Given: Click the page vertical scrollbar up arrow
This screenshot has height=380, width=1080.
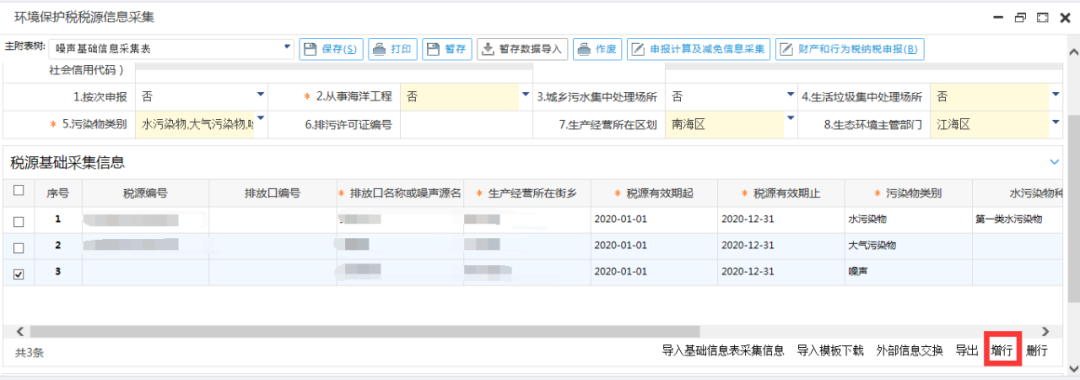Looking at the screenshot, I should click(1073, 52).
